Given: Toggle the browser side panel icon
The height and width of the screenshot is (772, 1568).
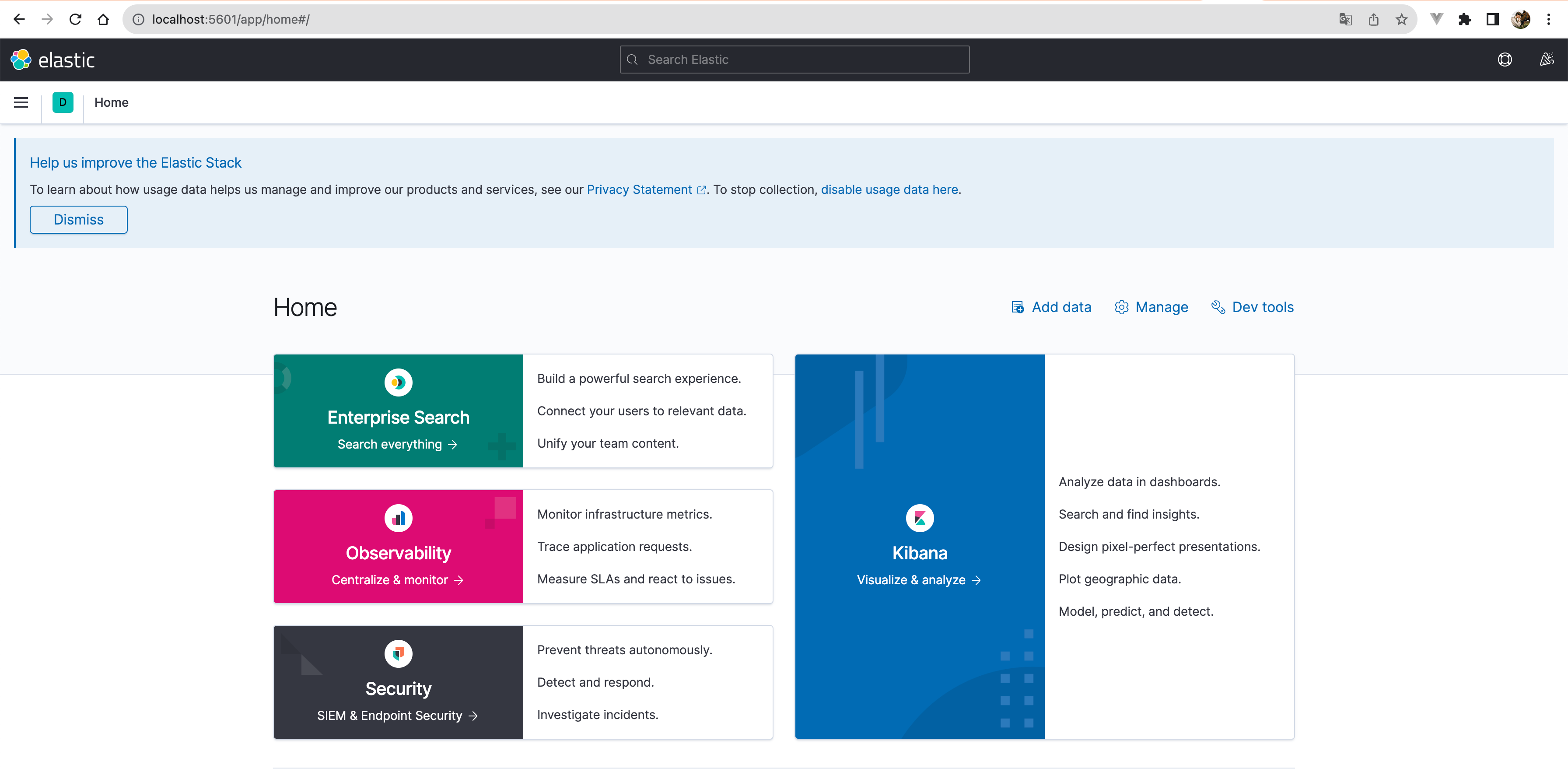Looking at the screenshot, I should (x=1492, y=20).
